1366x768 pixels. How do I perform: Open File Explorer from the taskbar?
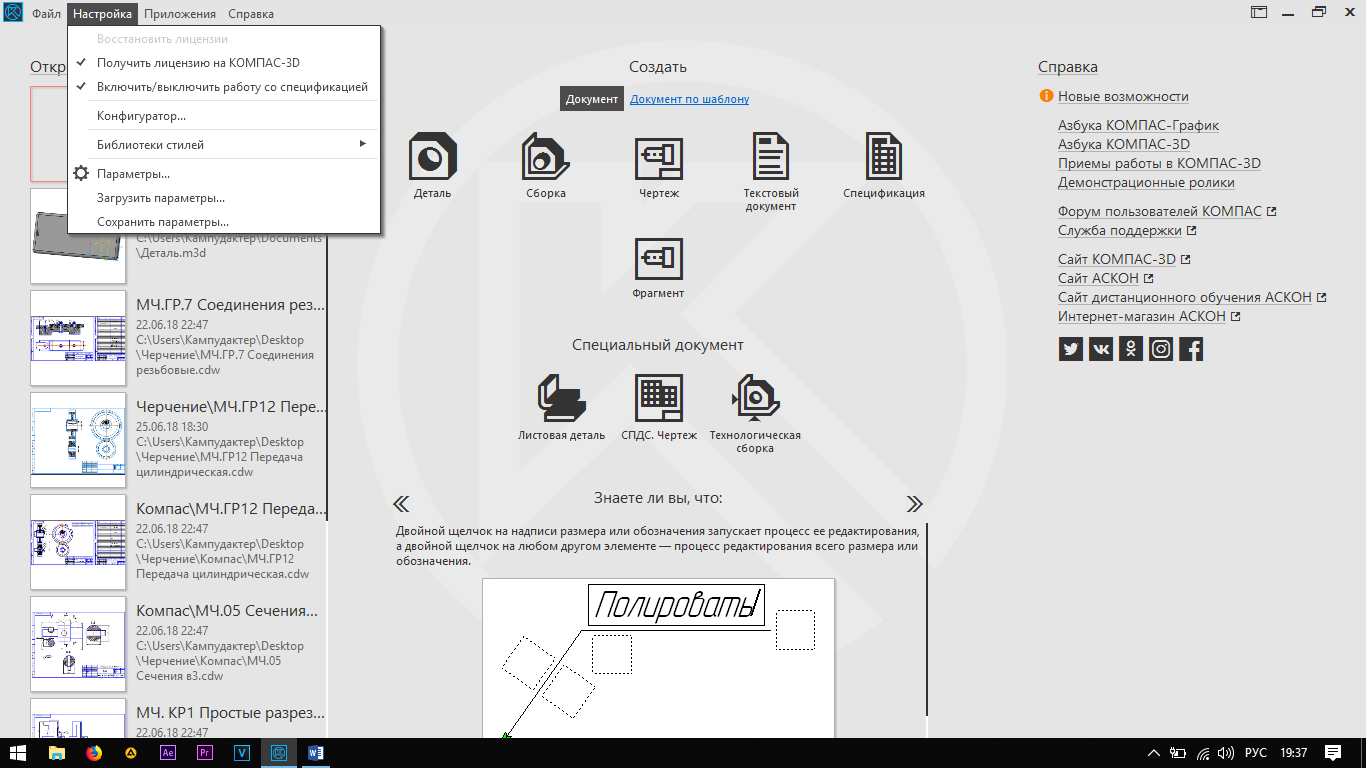57,753
